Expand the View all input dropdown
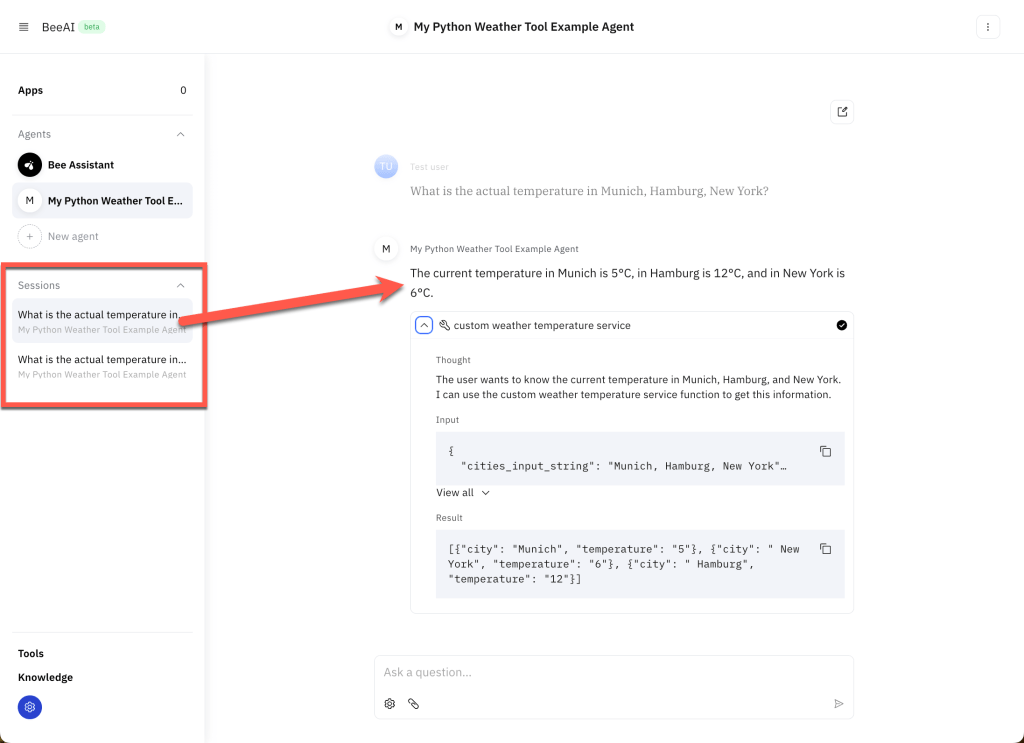This screenshot has width=1024, height=743. pyautogui.click(x=463, y=493)
